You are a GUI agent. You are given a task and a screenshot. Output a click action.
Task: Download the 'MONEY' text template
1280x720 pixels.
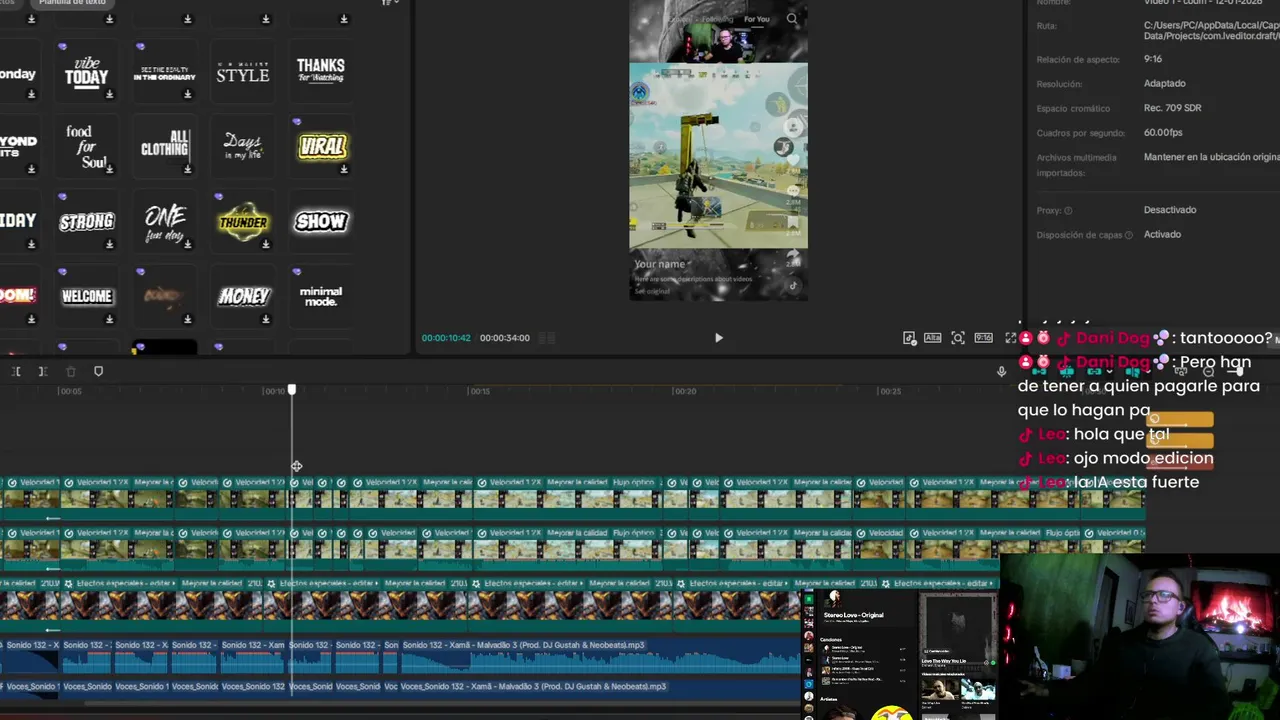[265, 319]
